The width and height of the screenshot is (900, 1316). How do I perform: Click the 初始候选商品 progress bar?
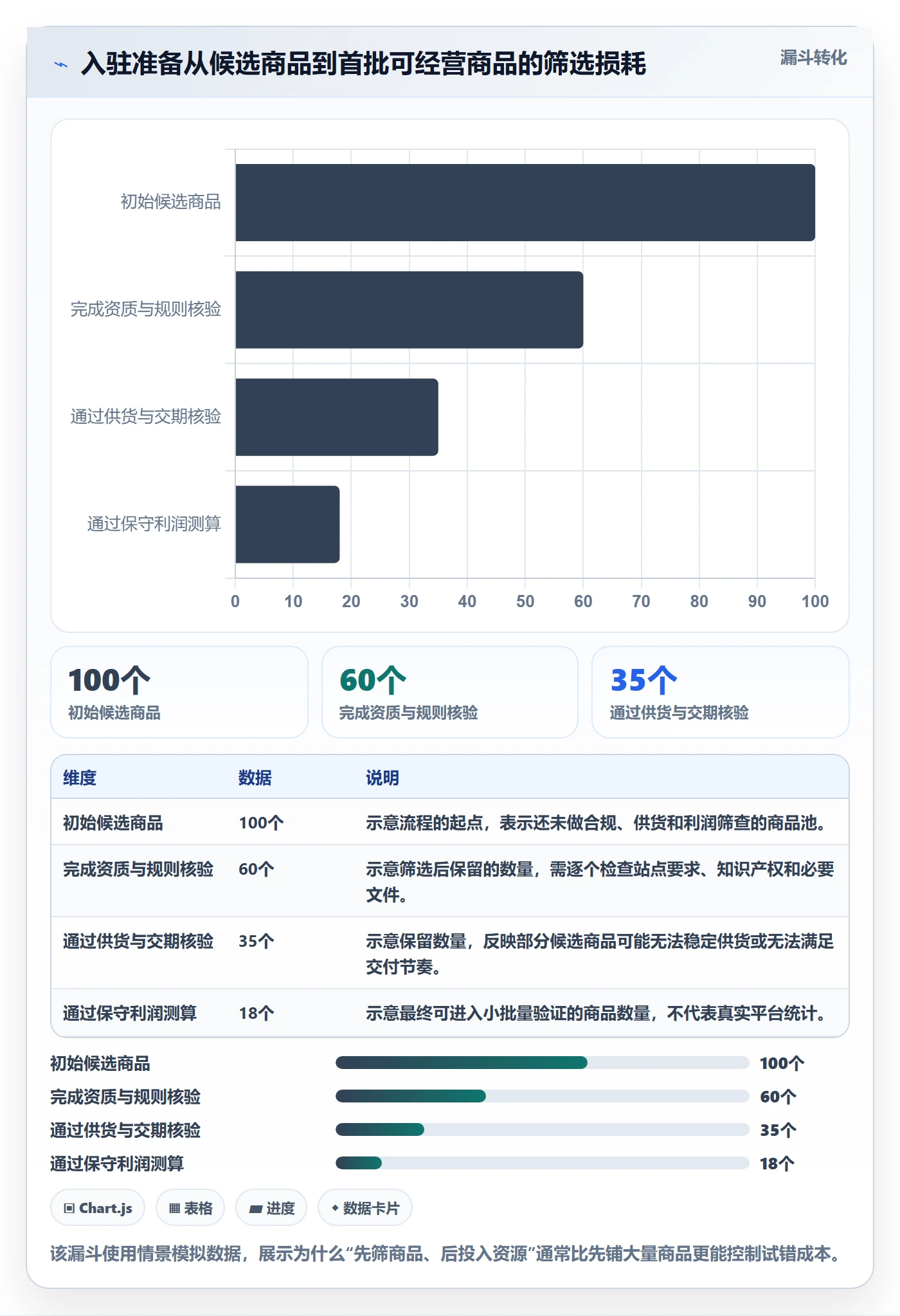click(x=543, y=1063)
